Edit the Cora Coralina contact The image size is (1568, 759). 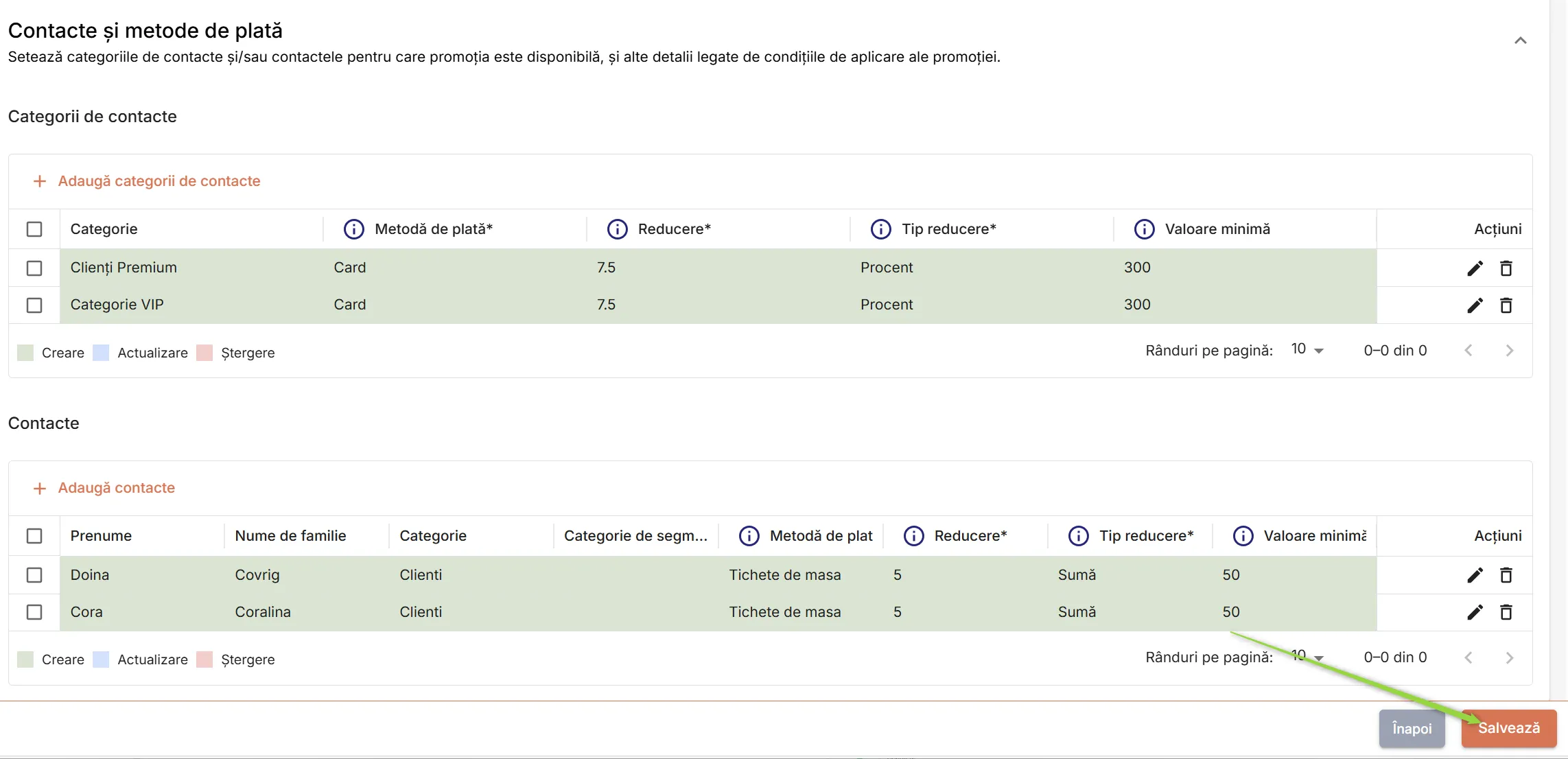(x=1475, y=612)
